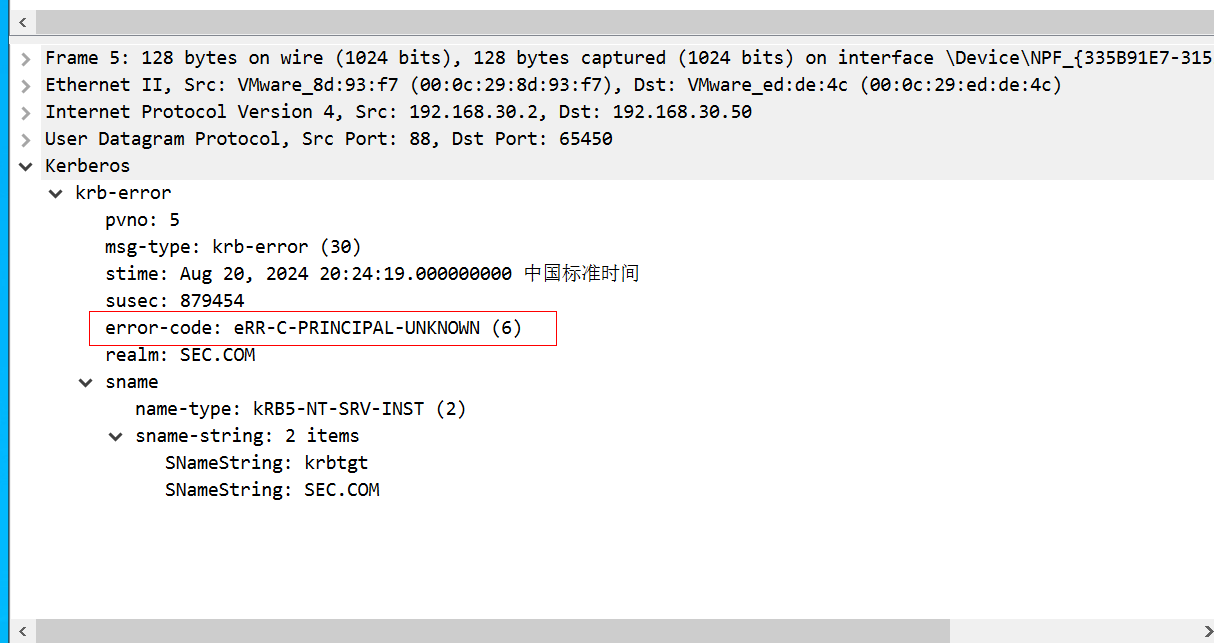Image resolution: width=1214 pixels, height=643 pixels.
Task: Select the pvno: 5 field
Action: pyautogui.click(x=142, y=220)
